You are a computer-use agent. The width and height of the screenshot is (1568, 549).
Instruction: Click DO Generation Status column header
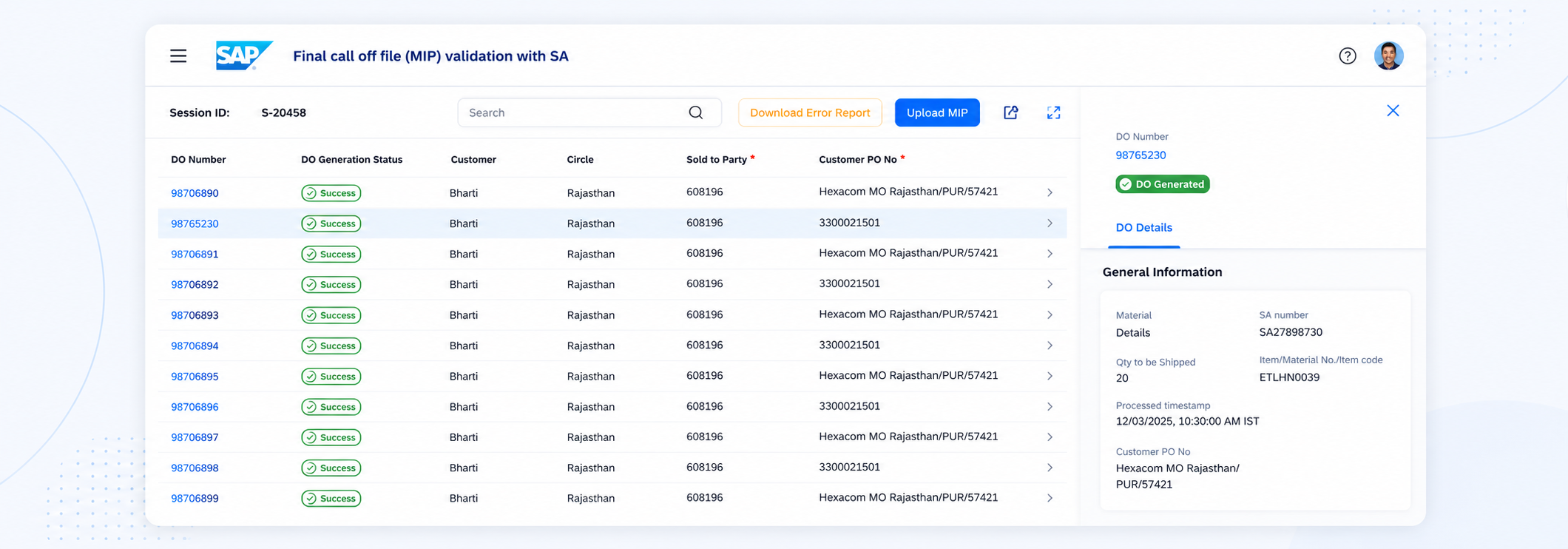point(352,160)
